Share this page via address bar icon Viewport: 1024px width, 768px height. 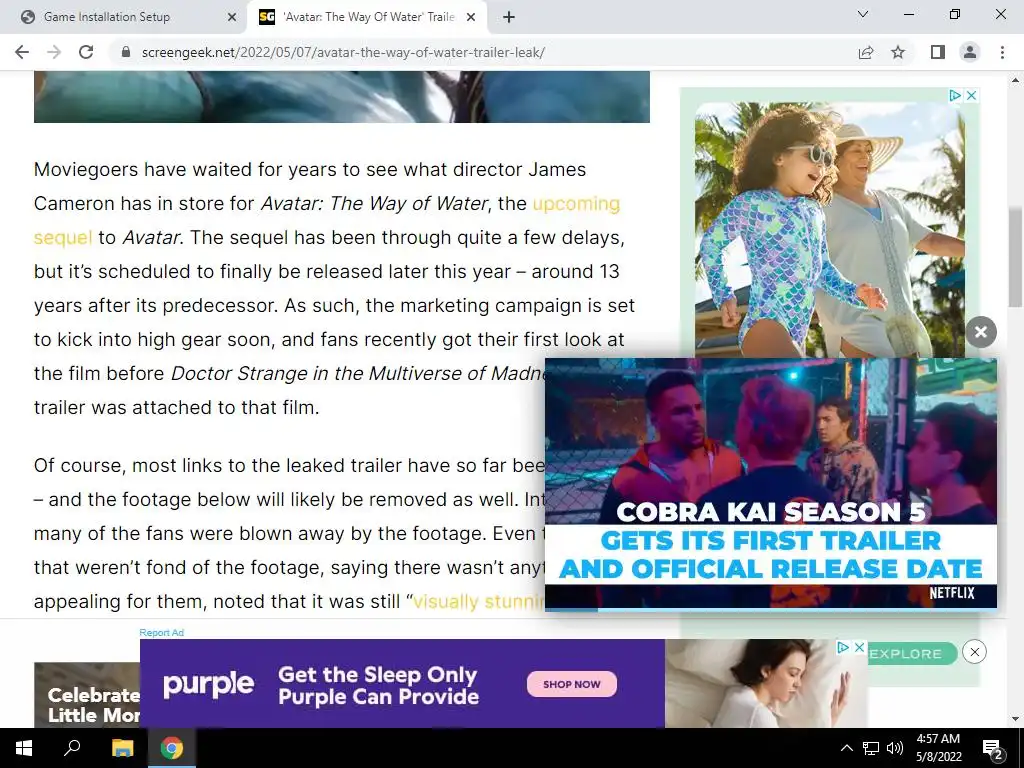point(866,52)
